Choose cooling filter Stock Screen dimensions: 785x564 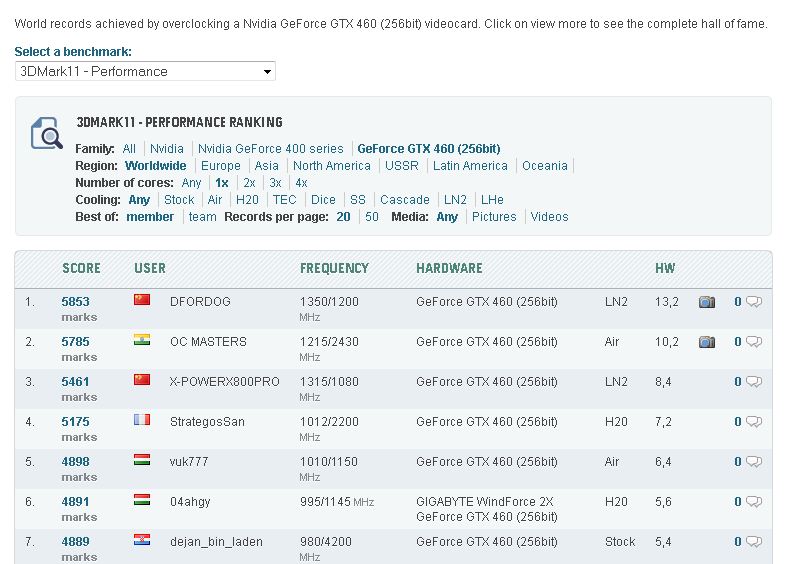point(179,200)
